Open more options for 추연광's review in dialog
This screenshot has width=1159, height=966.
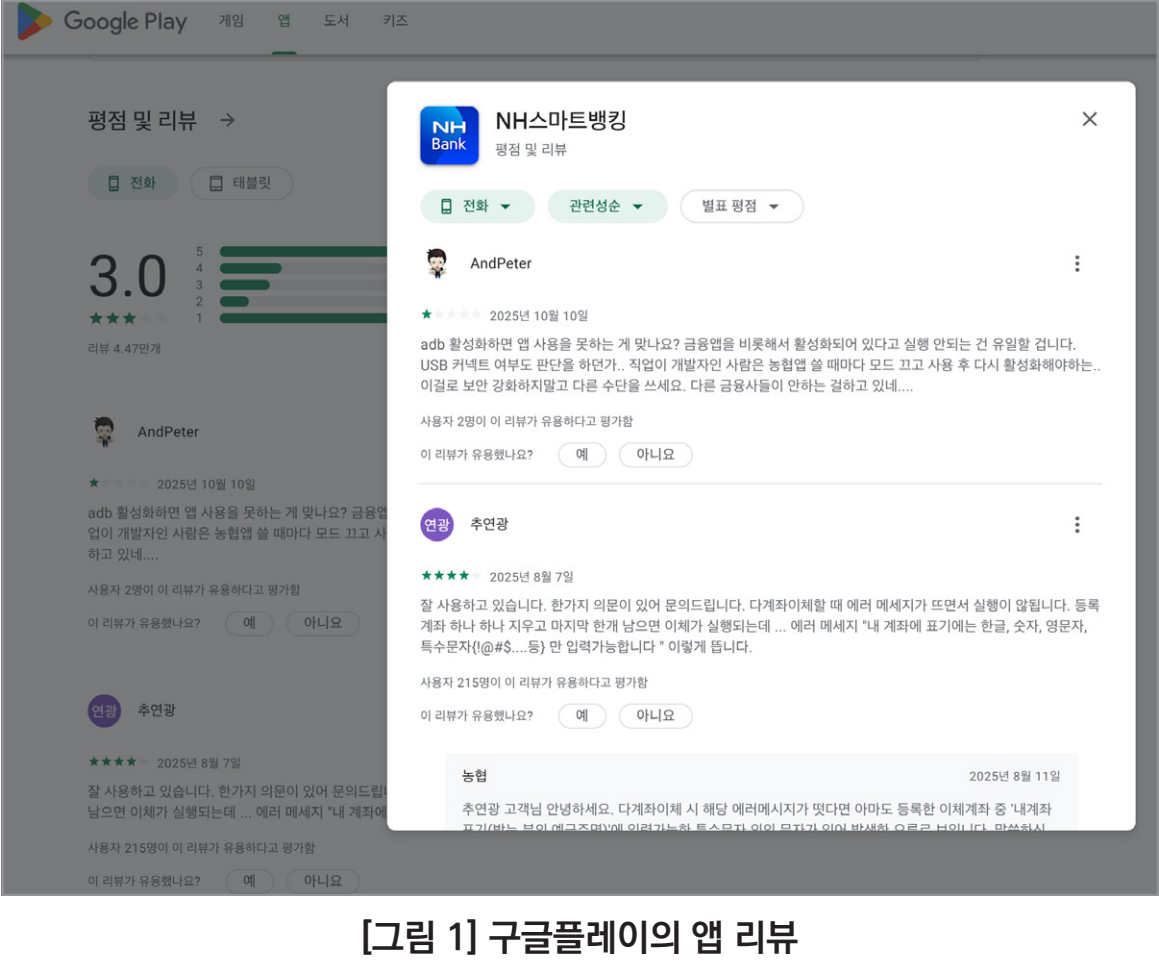[x=1077, y=525]
